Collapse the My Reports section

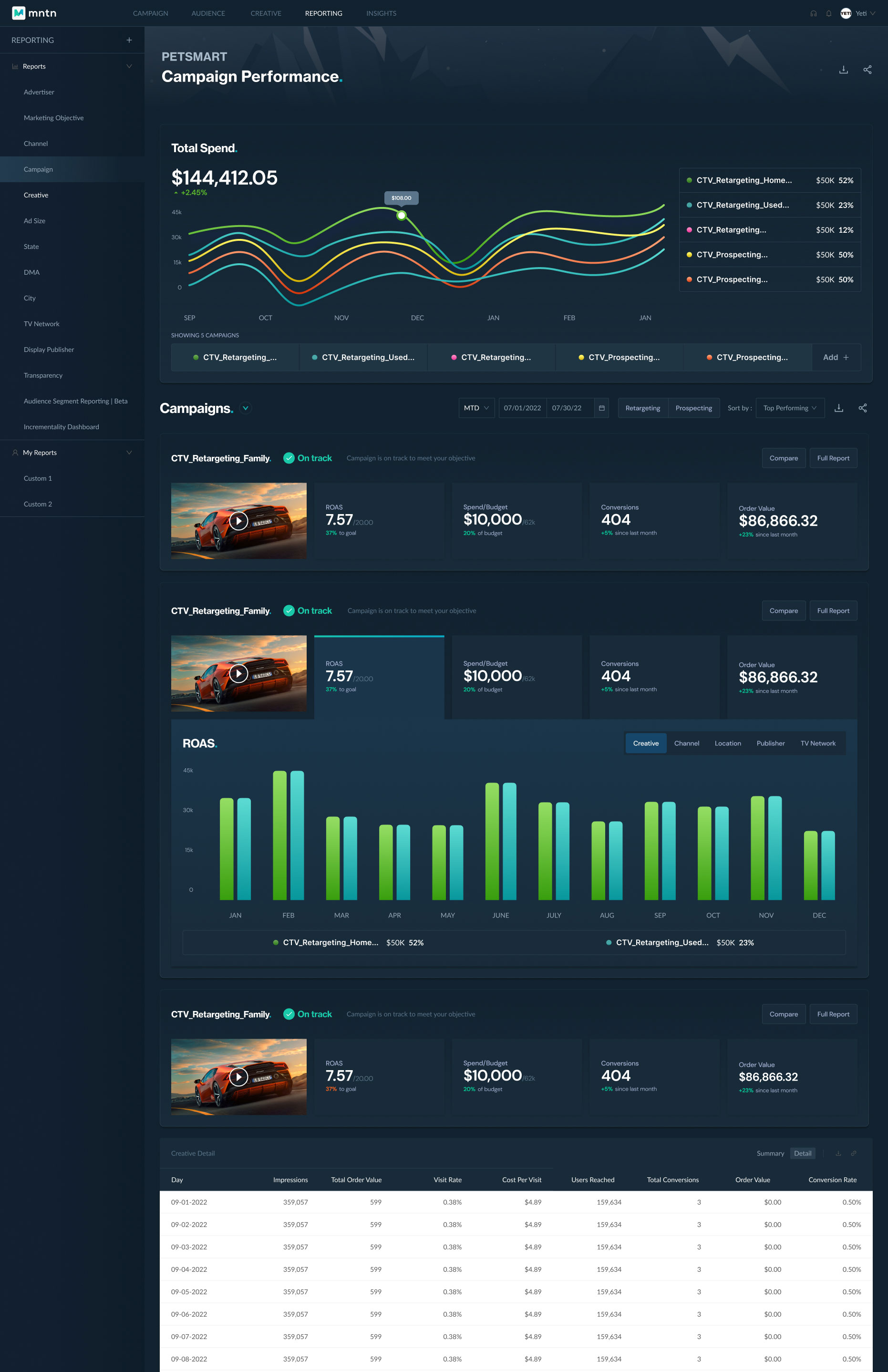(129, 453)
